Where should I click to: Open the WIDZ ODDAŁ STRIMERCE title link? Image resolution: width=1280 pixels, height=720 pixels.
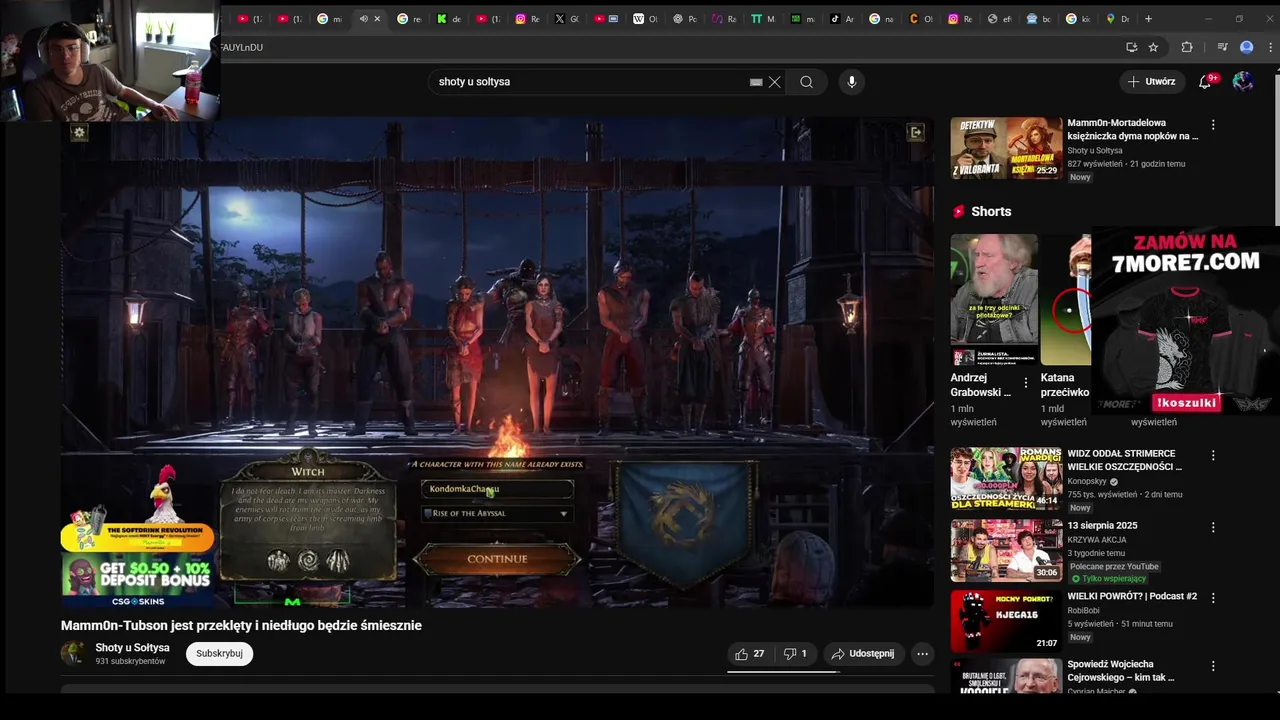[1125, 460]
